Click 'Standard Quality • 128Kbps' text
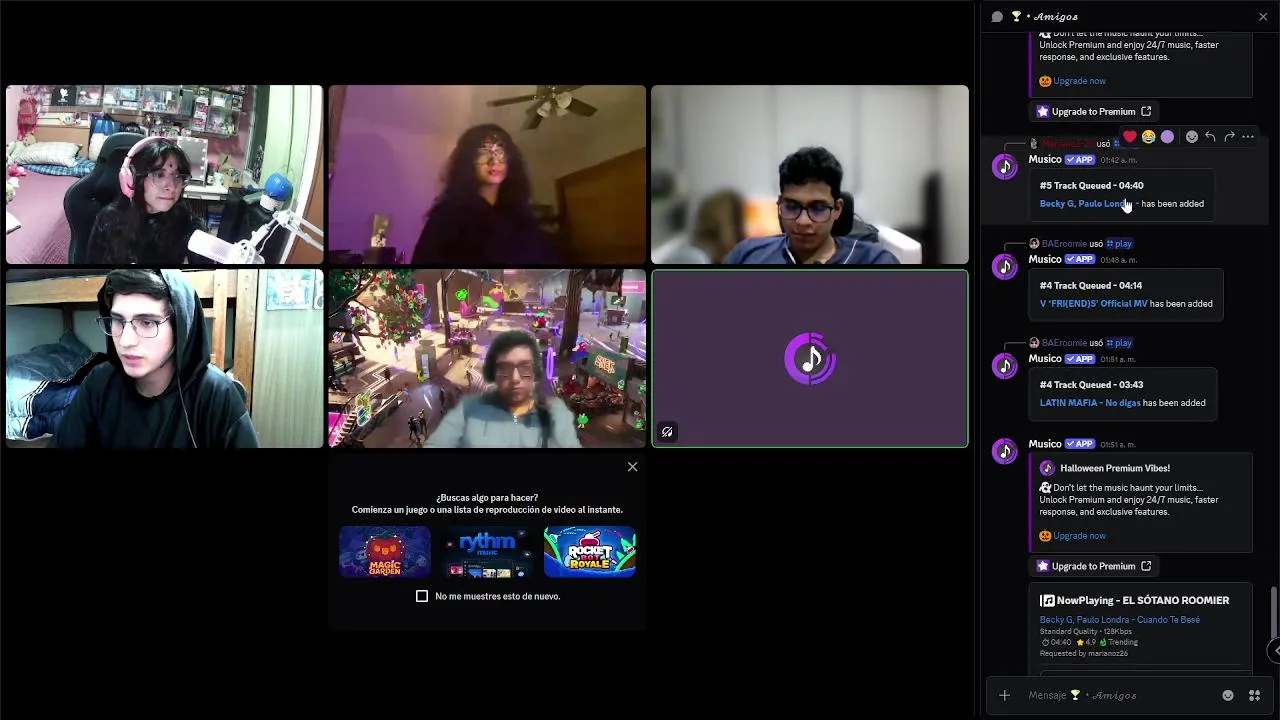This screenshot has height=720, width=1280. click(x=1085, y=631)
